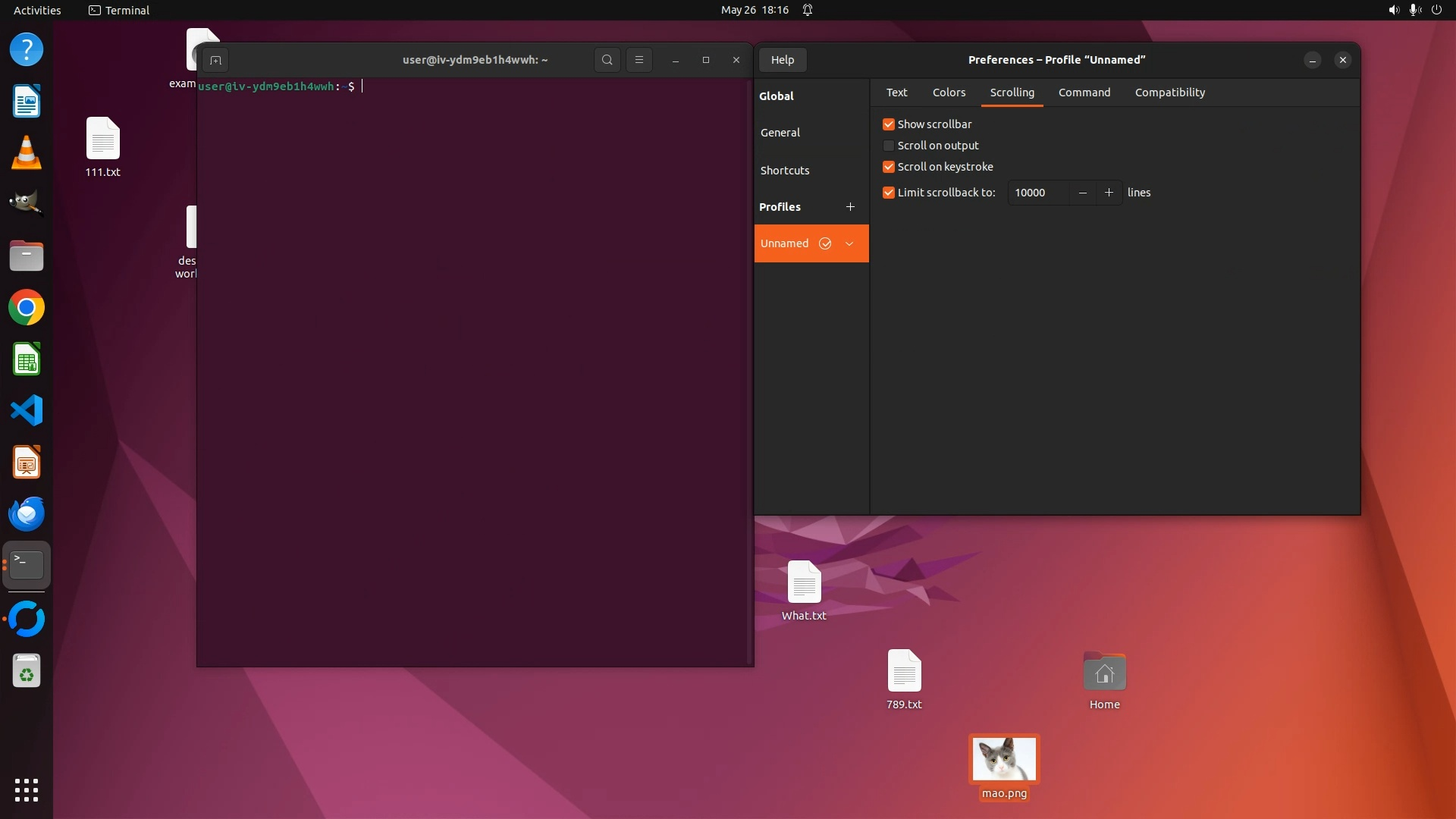Click the default profile checkmark icon
The width and height of the screenshot is (1456, 819).
click(x=825, y=243)
